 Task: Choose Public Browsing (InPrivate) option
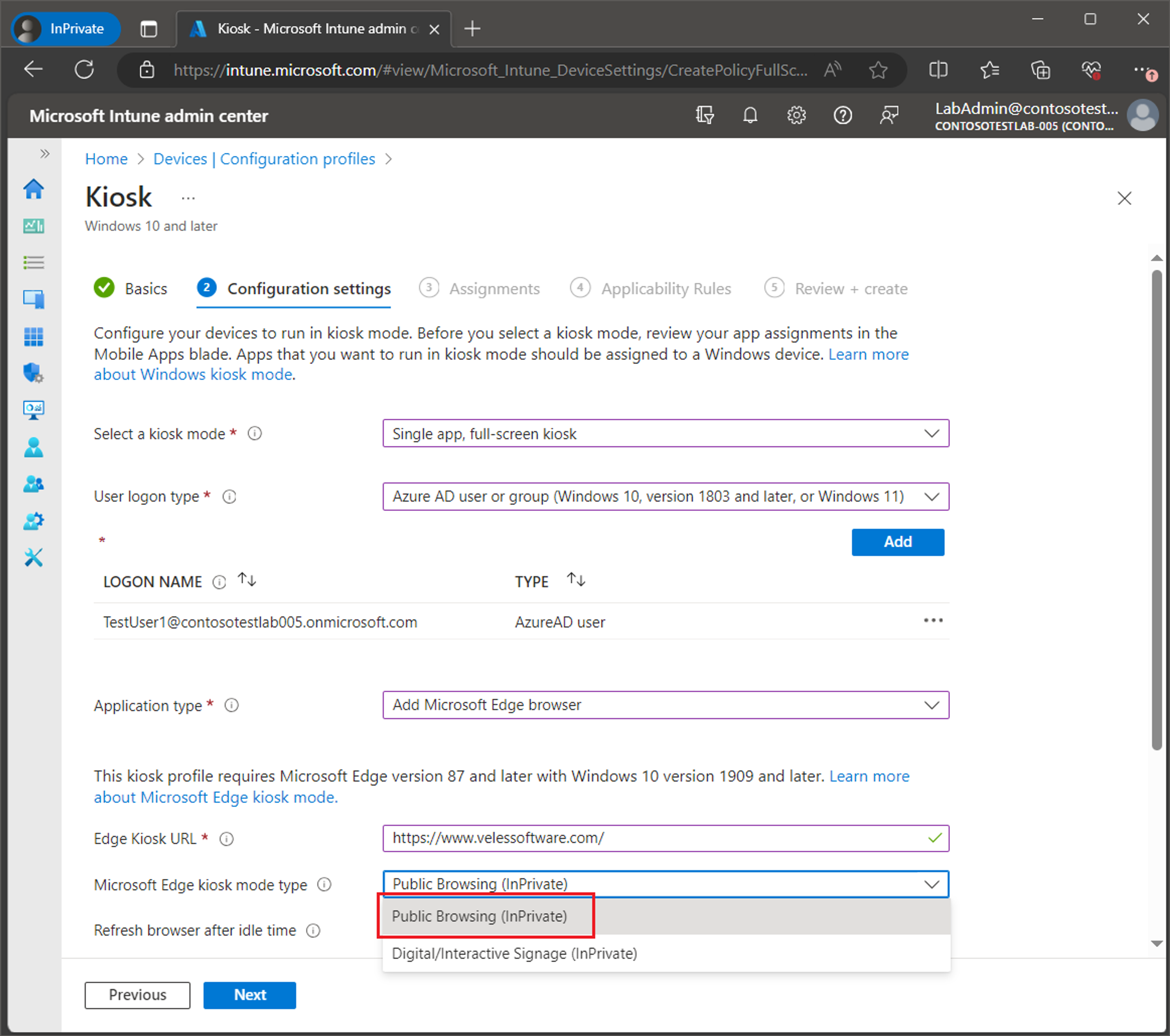click(666, 916)
